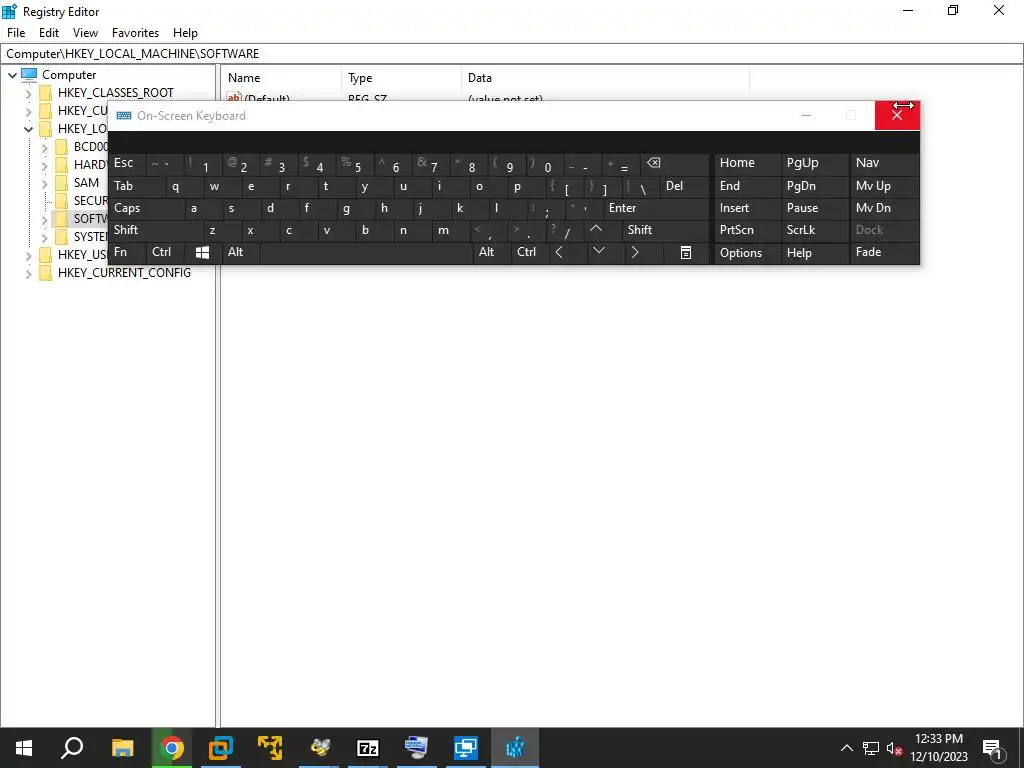Click the Windows logo key on the On-Screen Keyboard
This screenshot has height=768, width=1024.
click(202, 253)
